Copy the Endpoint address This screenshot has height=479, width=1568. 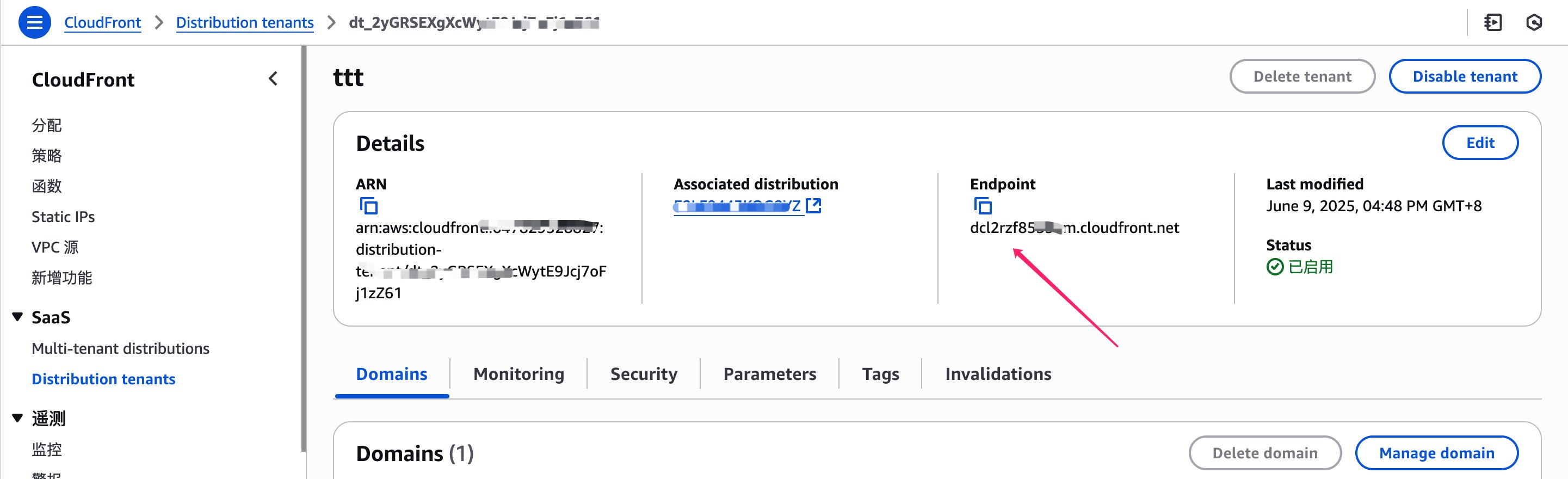coord(983,206)
